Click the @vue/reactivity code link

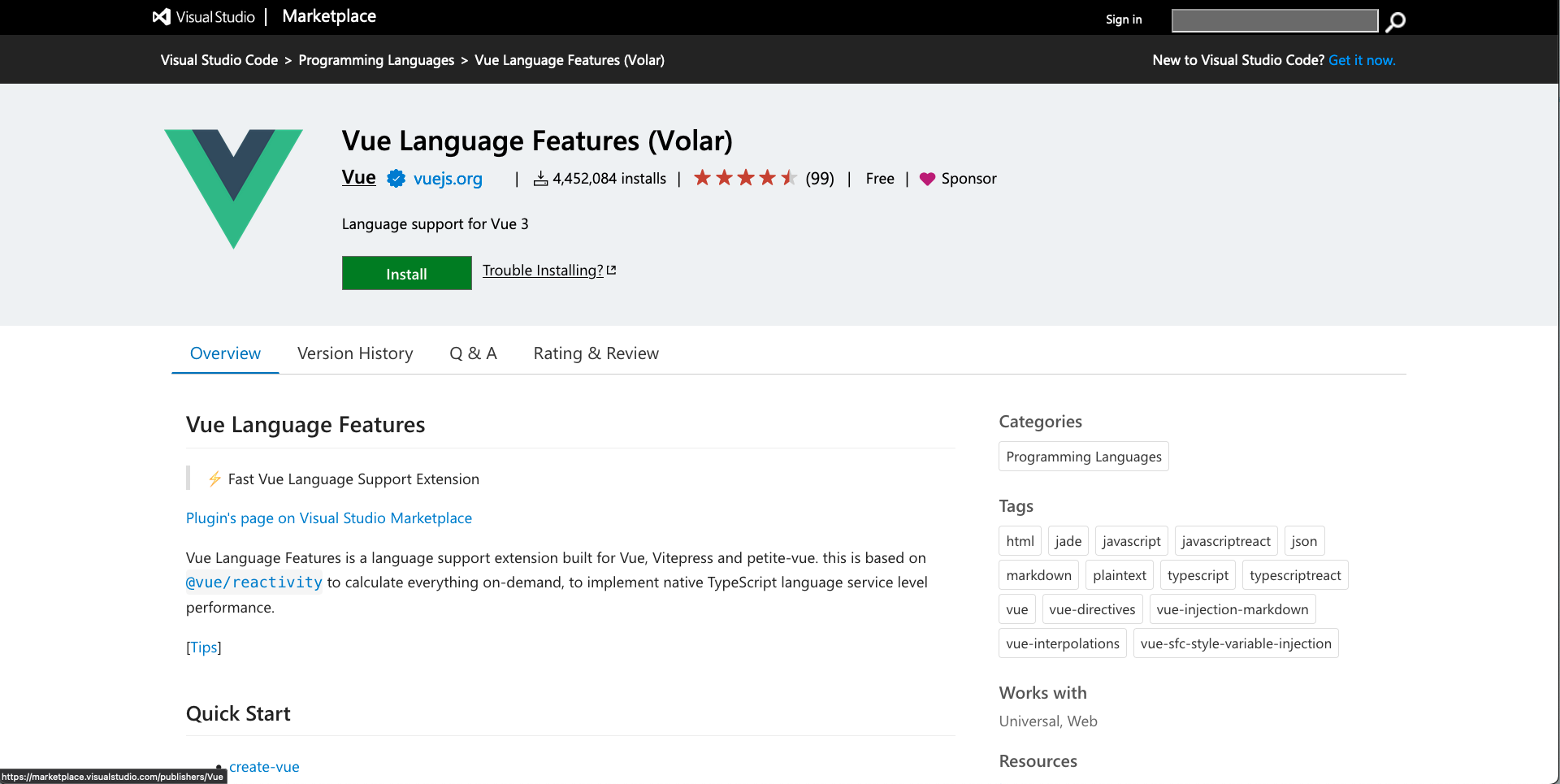click(x=253, y=583)
